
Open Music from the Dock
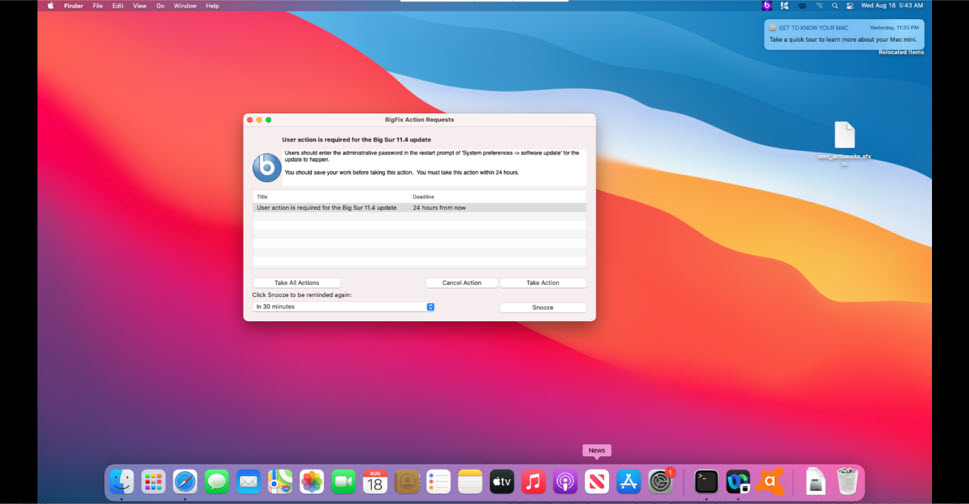pyautogui.click(x=533, y=482)
